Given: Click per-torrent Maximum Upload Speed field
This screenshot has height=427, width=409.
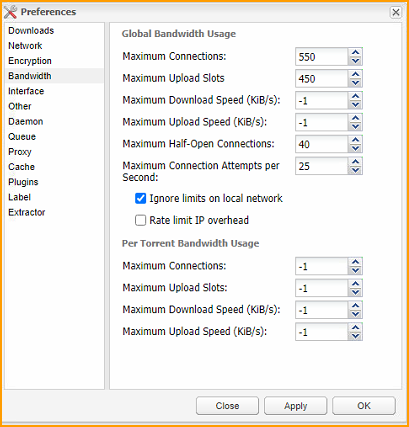Looking at the screenshot, I should [x=322, y=332].
